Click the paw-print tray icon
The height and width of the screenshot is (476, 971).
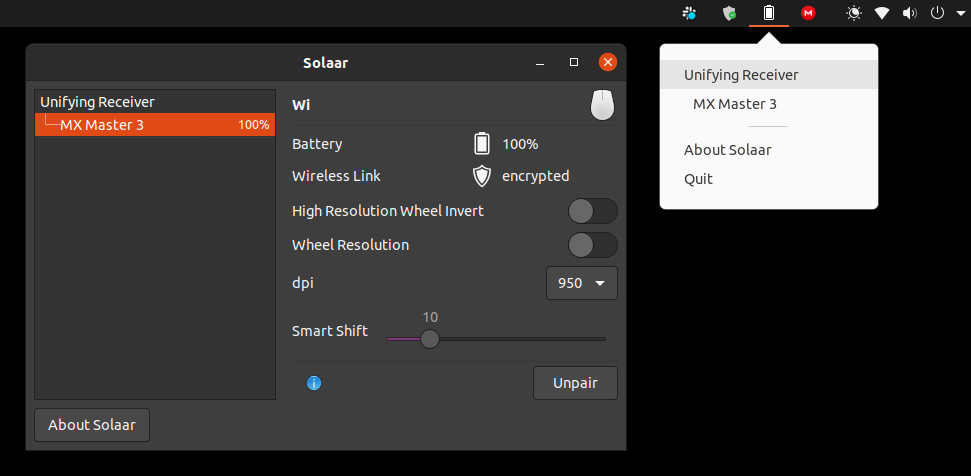coord(689,12)
